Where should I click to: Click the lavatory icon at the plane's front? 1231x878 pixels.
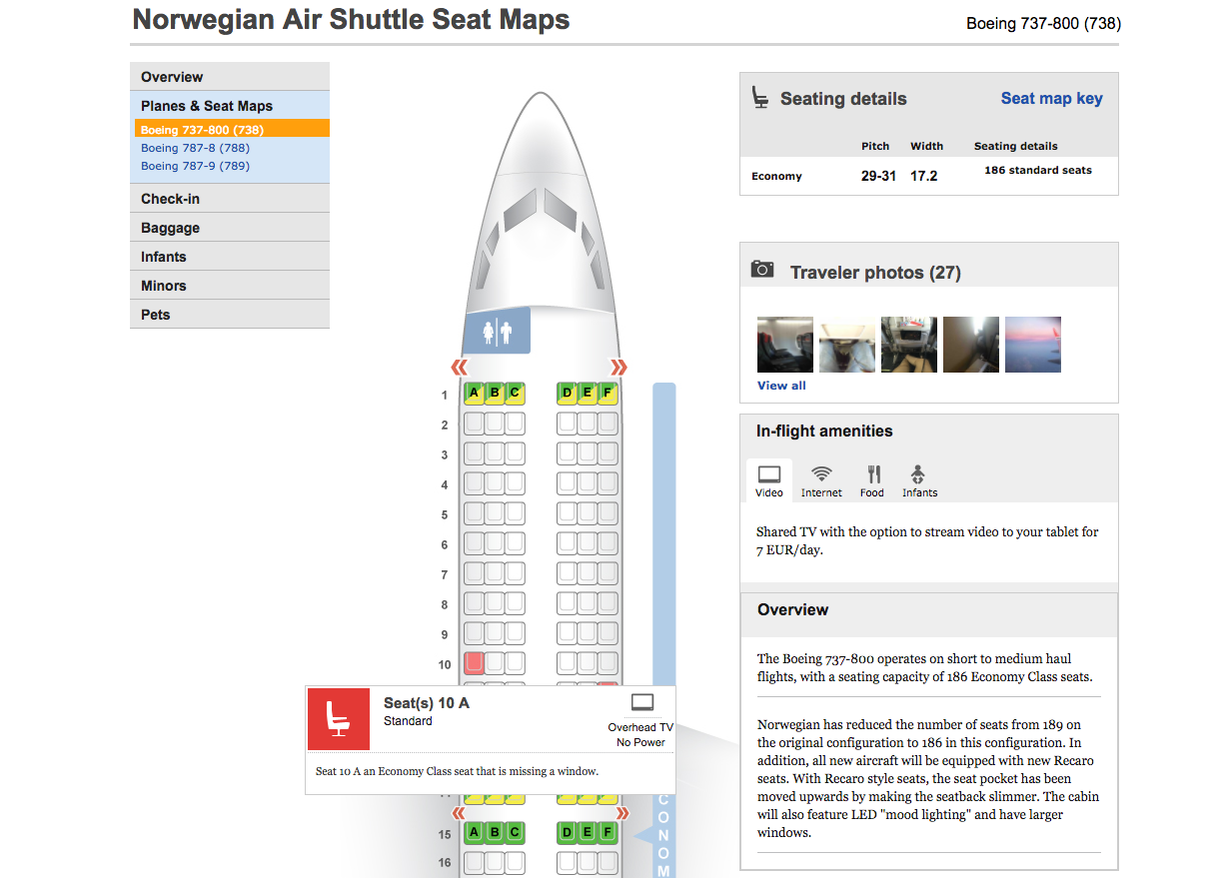coord(497,332)
